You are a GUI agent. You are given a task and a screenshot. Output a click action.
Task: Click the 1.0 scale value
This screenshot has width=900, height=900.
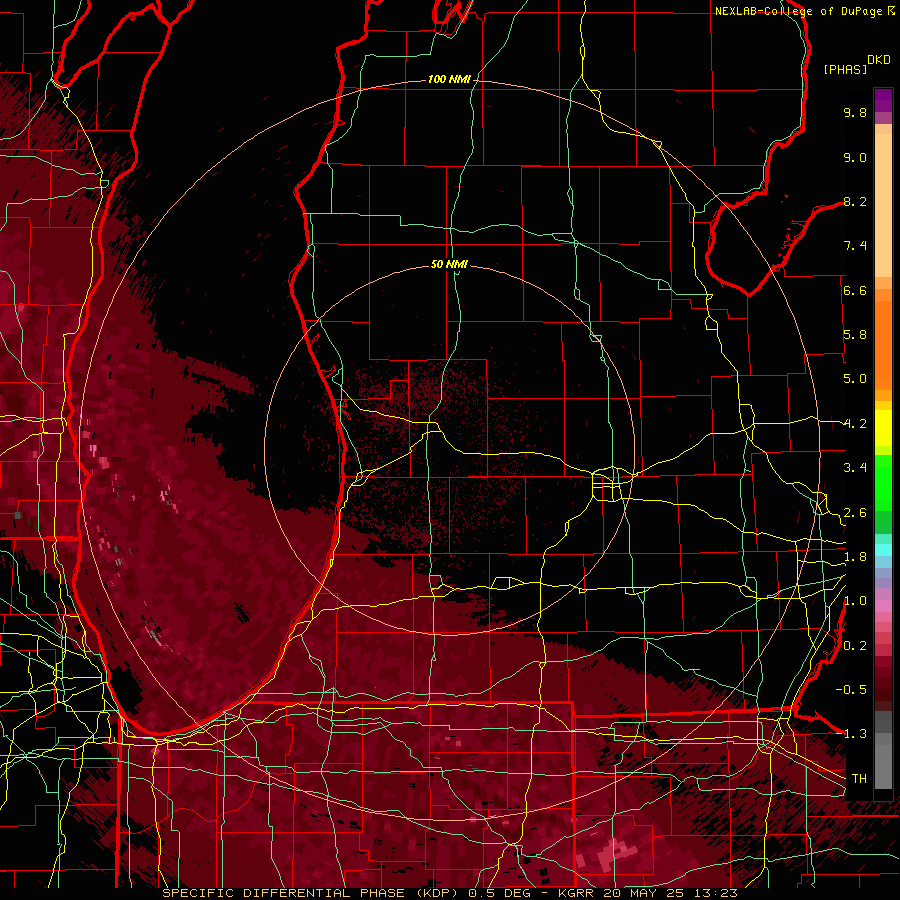tap(855, 601)
